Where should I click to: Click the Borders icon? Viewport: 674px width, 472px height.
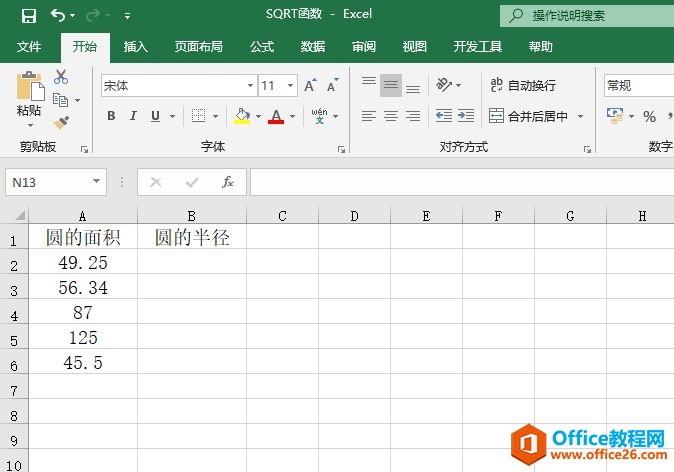coord(198,116)
